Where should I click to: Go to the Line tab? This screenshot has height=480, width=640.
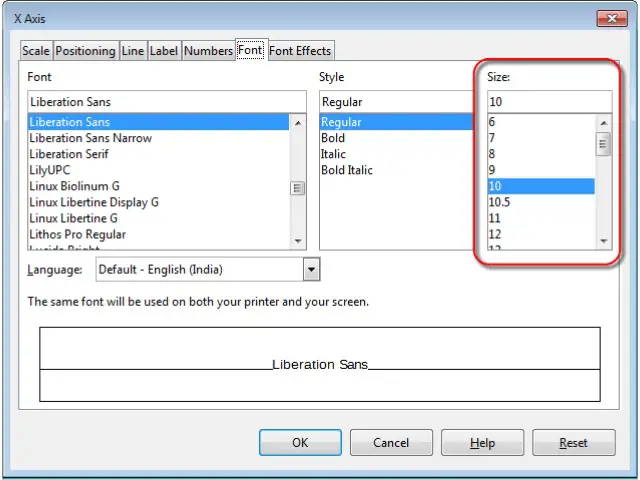point(133,51)
